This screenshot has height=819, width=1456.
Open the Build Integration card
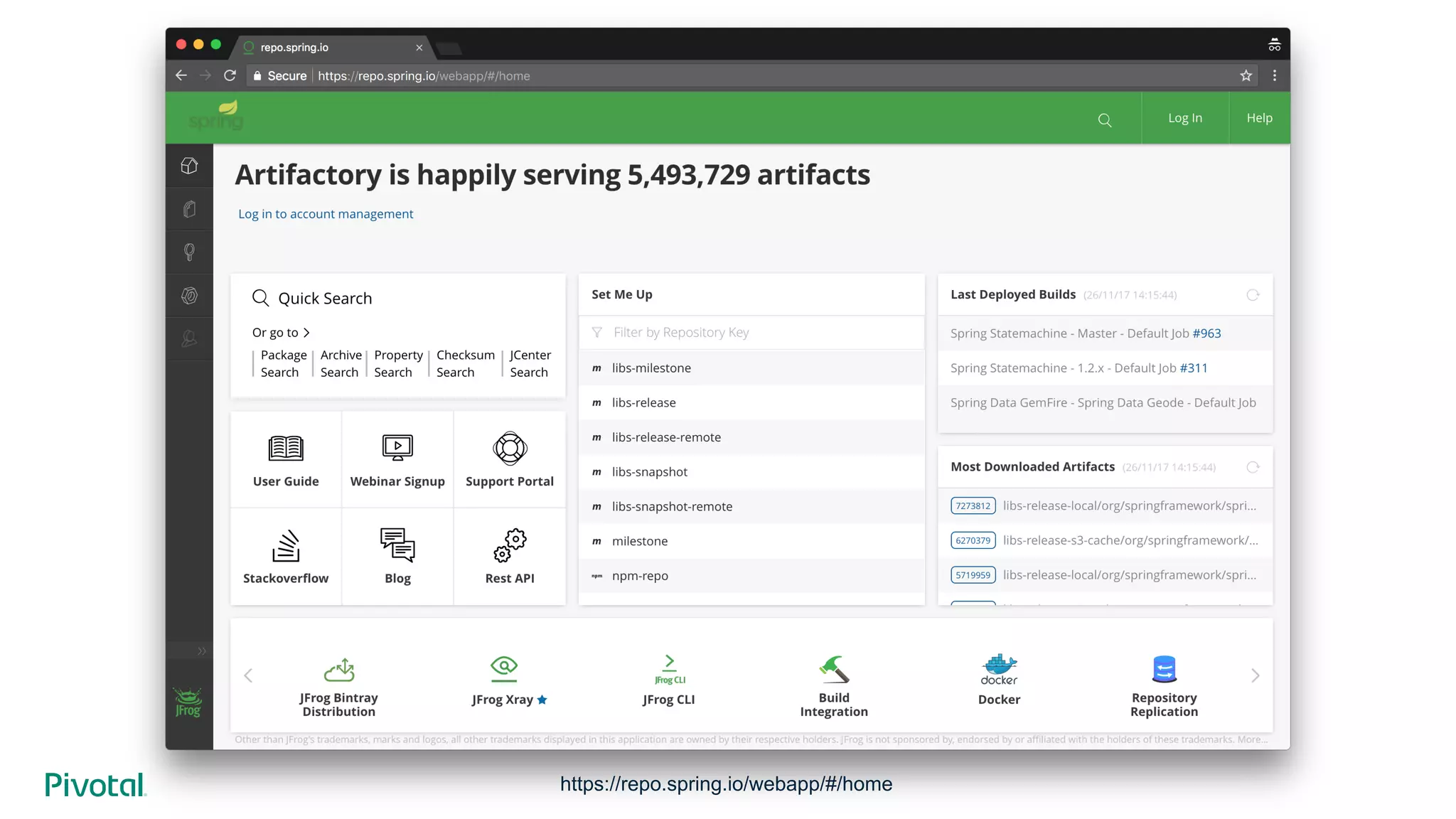tap(834, 687)
